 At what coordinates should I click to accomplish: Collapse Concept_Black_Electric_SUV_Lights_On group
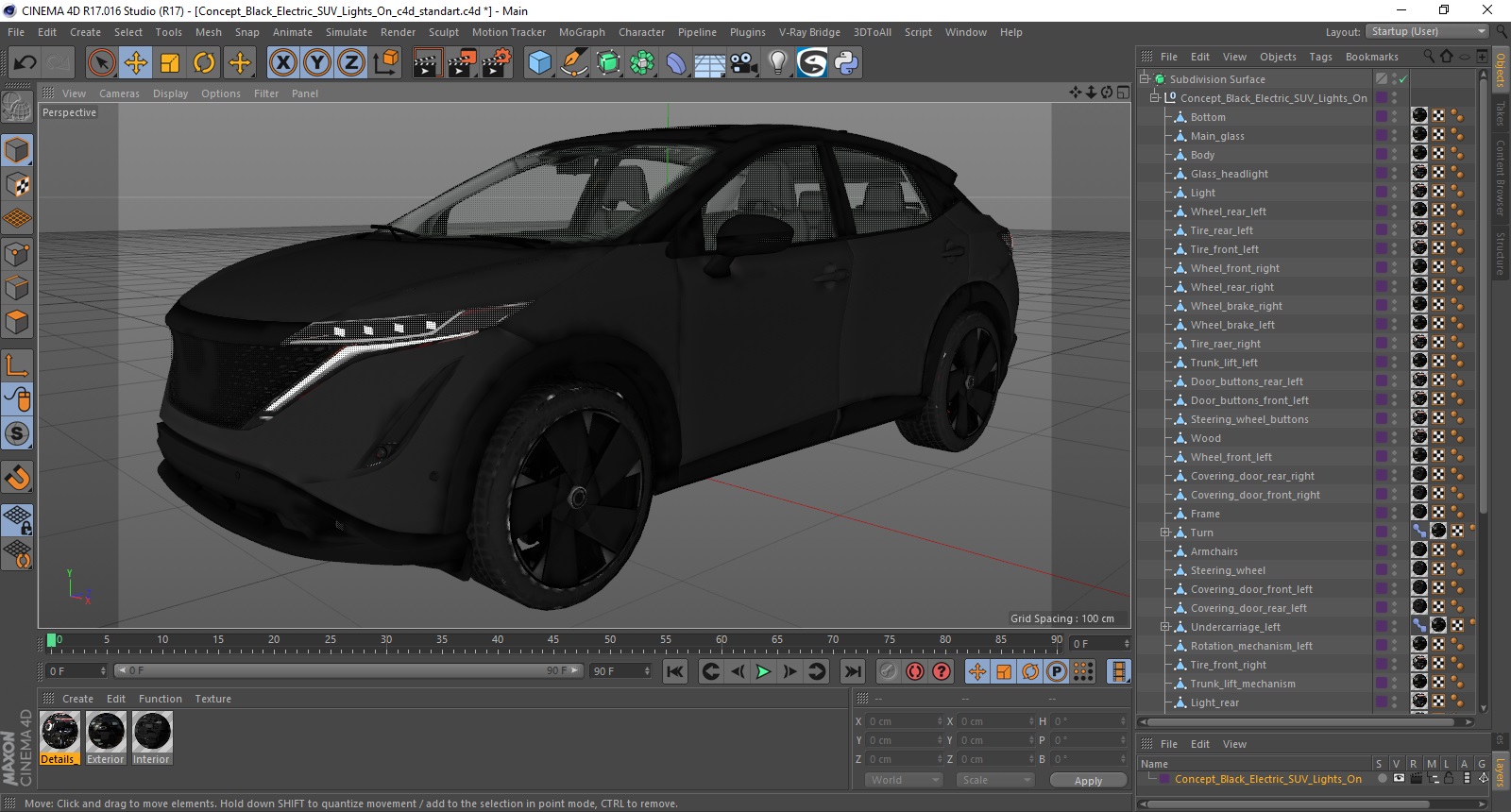(1154, 97)
